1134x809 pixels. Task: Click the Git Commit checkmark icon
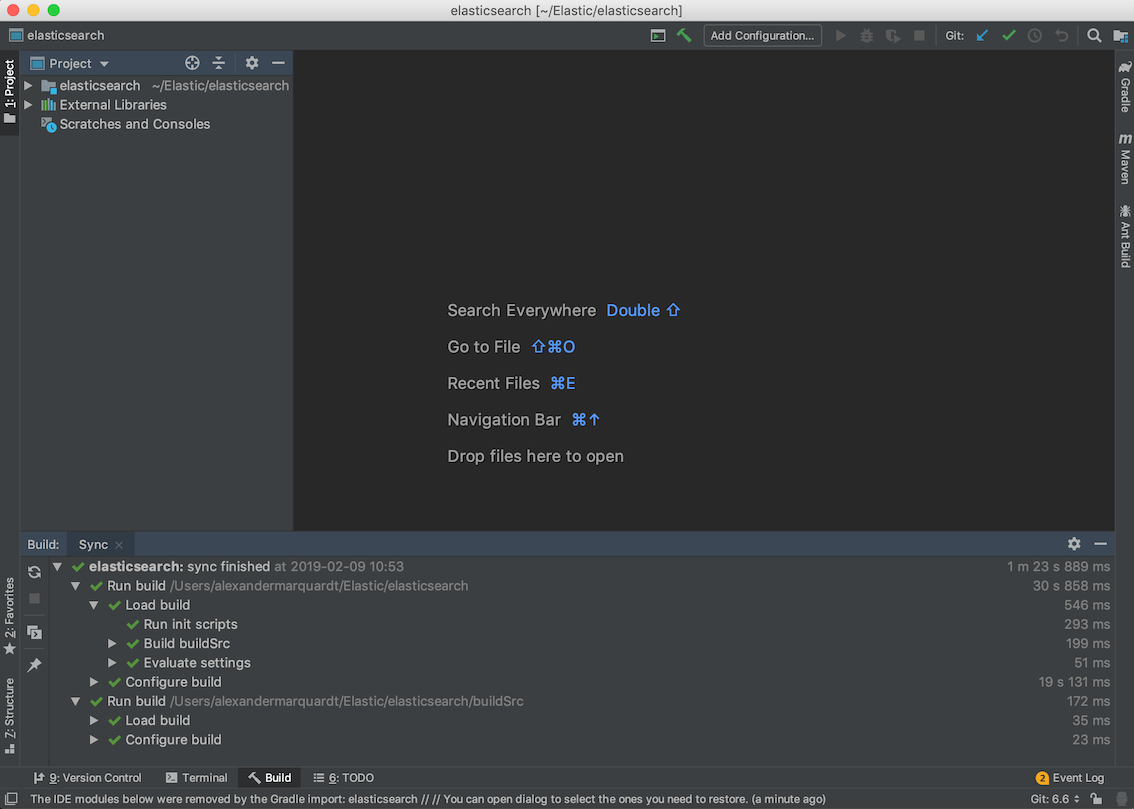1008,35
